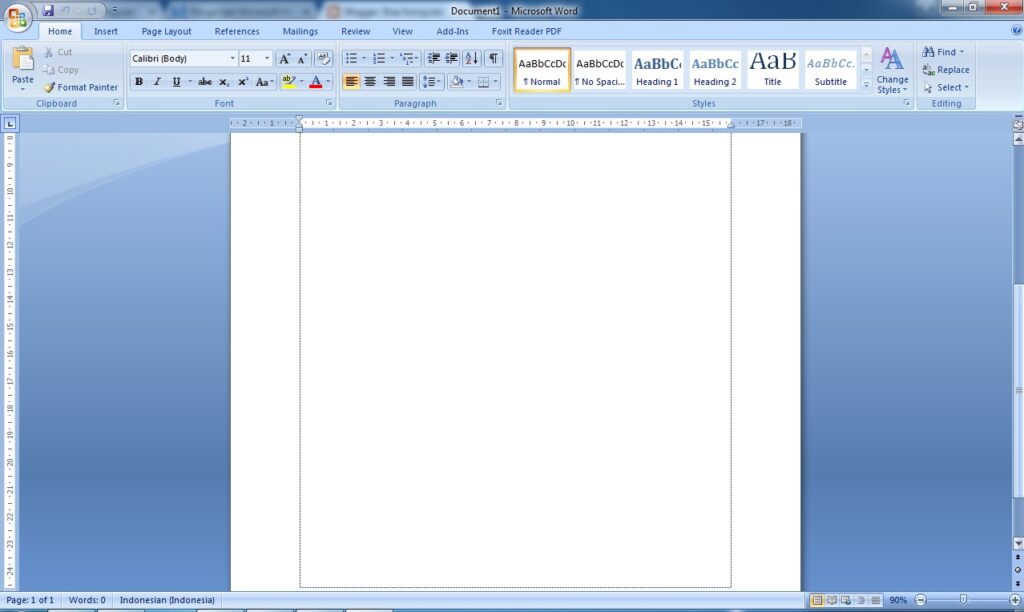Screen dimensions: 1024x612
Task: Click the Paste clipboard icon
Action: pos(22,59)
